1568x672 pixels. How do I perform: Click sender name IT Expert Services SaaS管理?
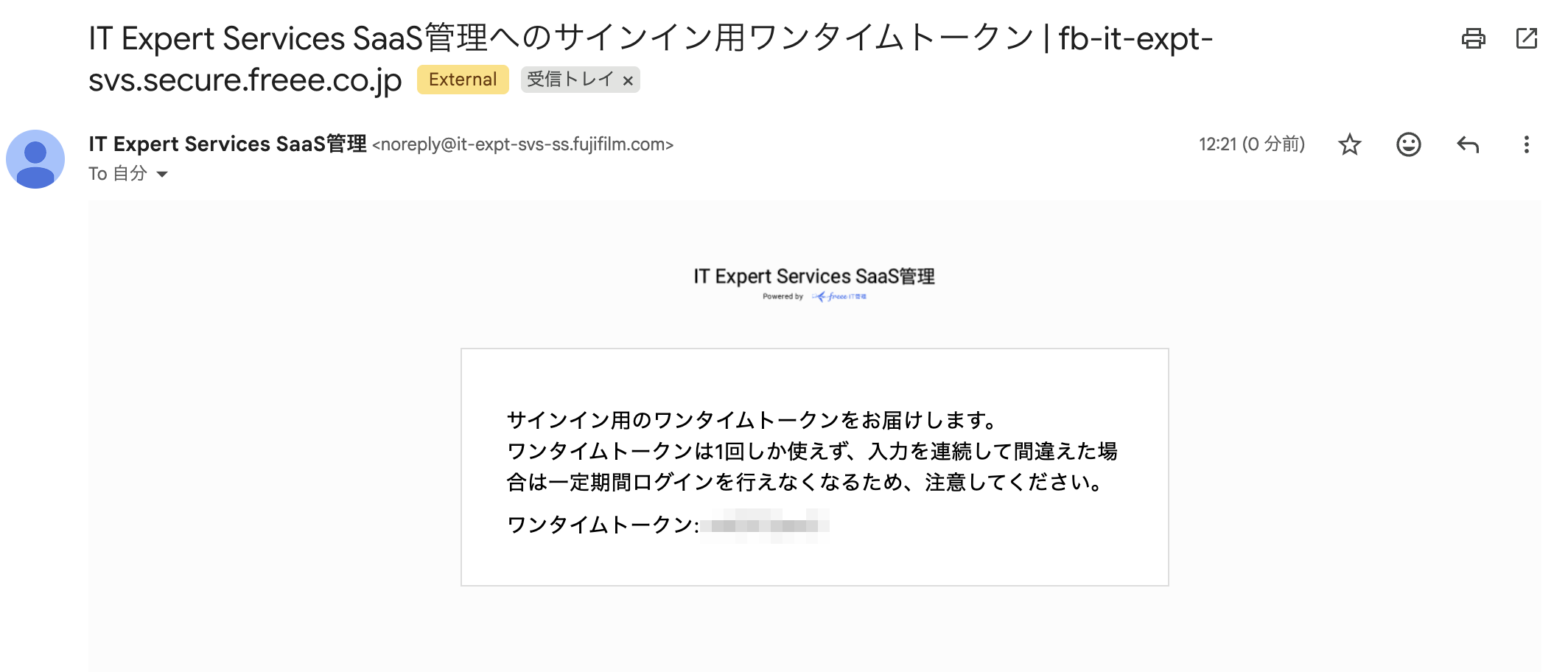pyautogui.click(x=228, y=144)
